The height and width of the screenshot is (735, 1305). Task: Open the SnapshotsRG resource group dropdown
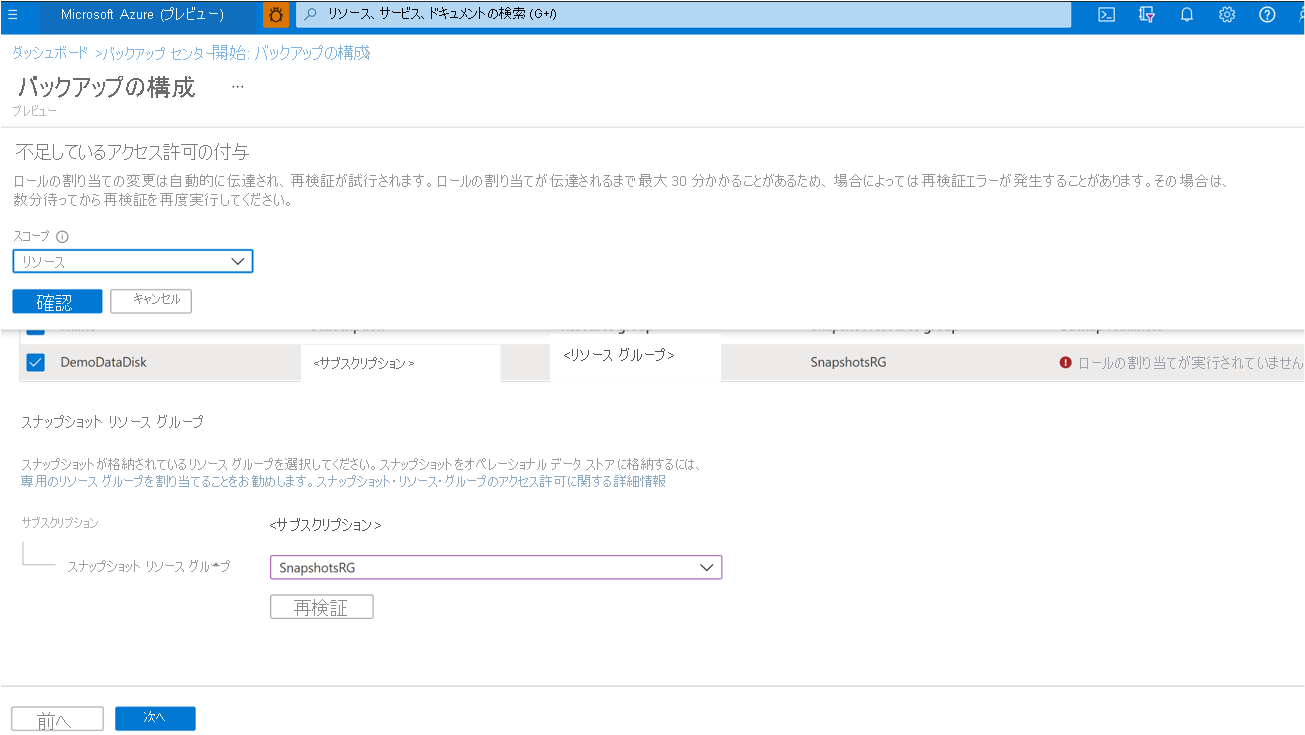click(496, 567)
